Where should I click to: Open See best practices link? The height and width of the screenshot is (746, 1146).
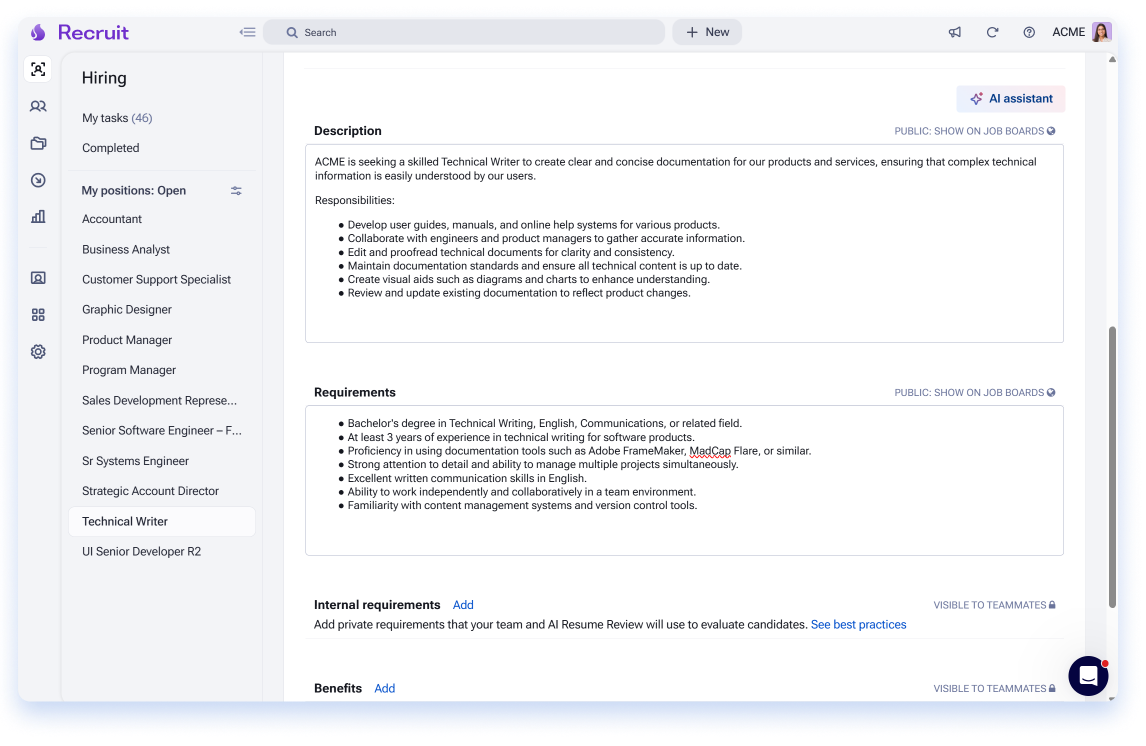[x=858, y=625]
